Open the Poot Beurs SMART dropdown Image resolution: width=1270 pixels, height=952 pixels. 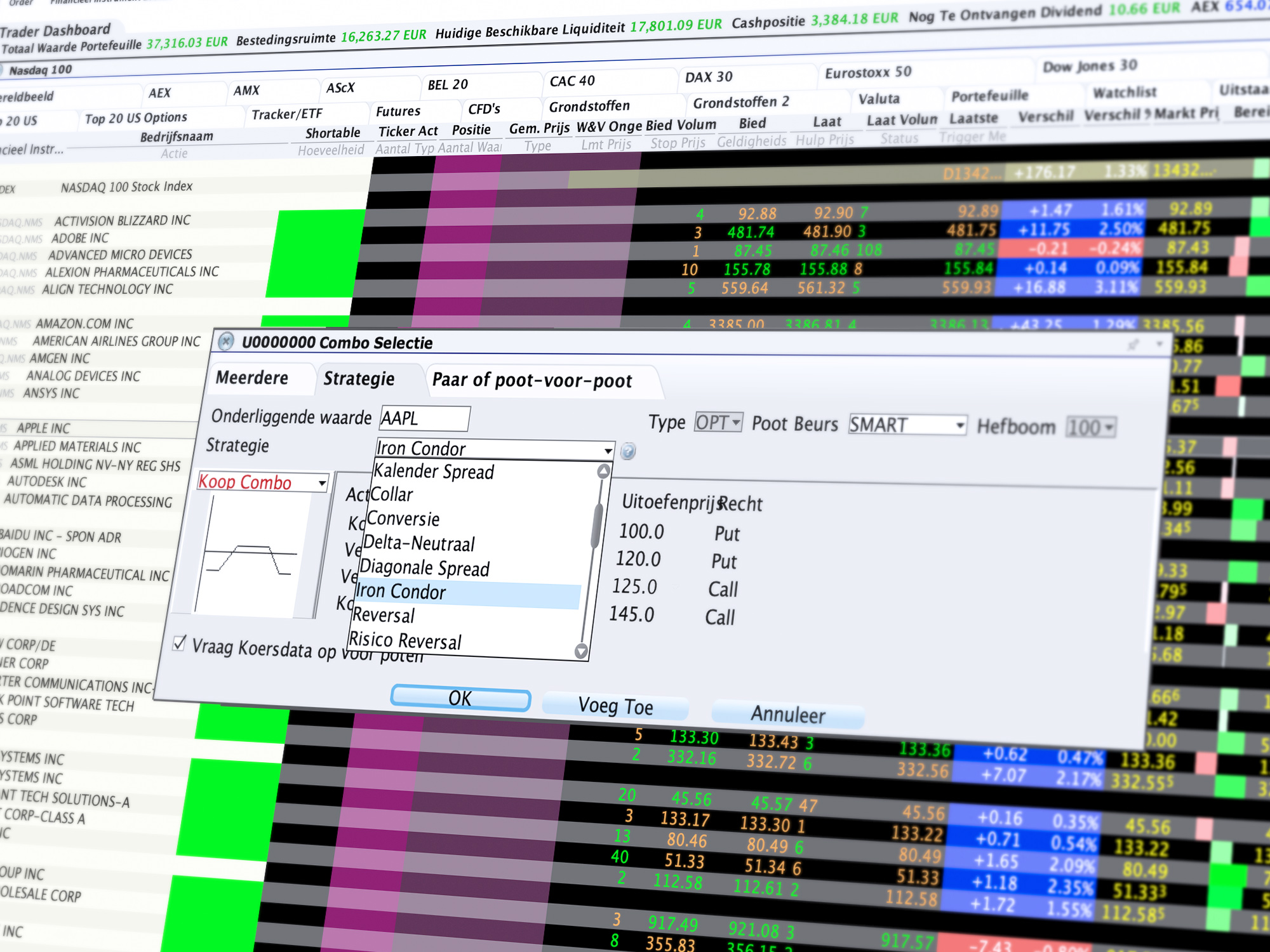click(907, 425)
